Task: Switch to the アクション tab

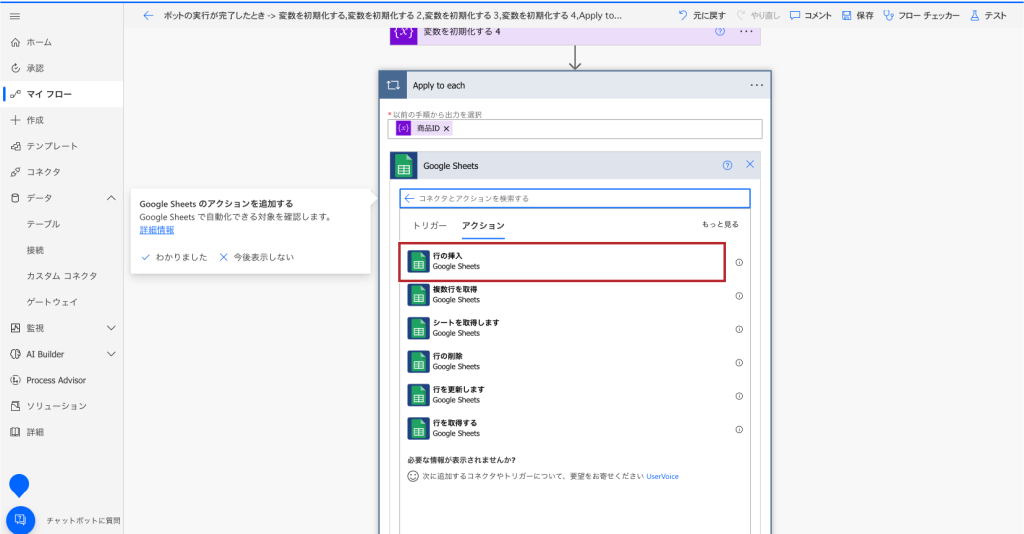Action: click(x=483, y=226)
